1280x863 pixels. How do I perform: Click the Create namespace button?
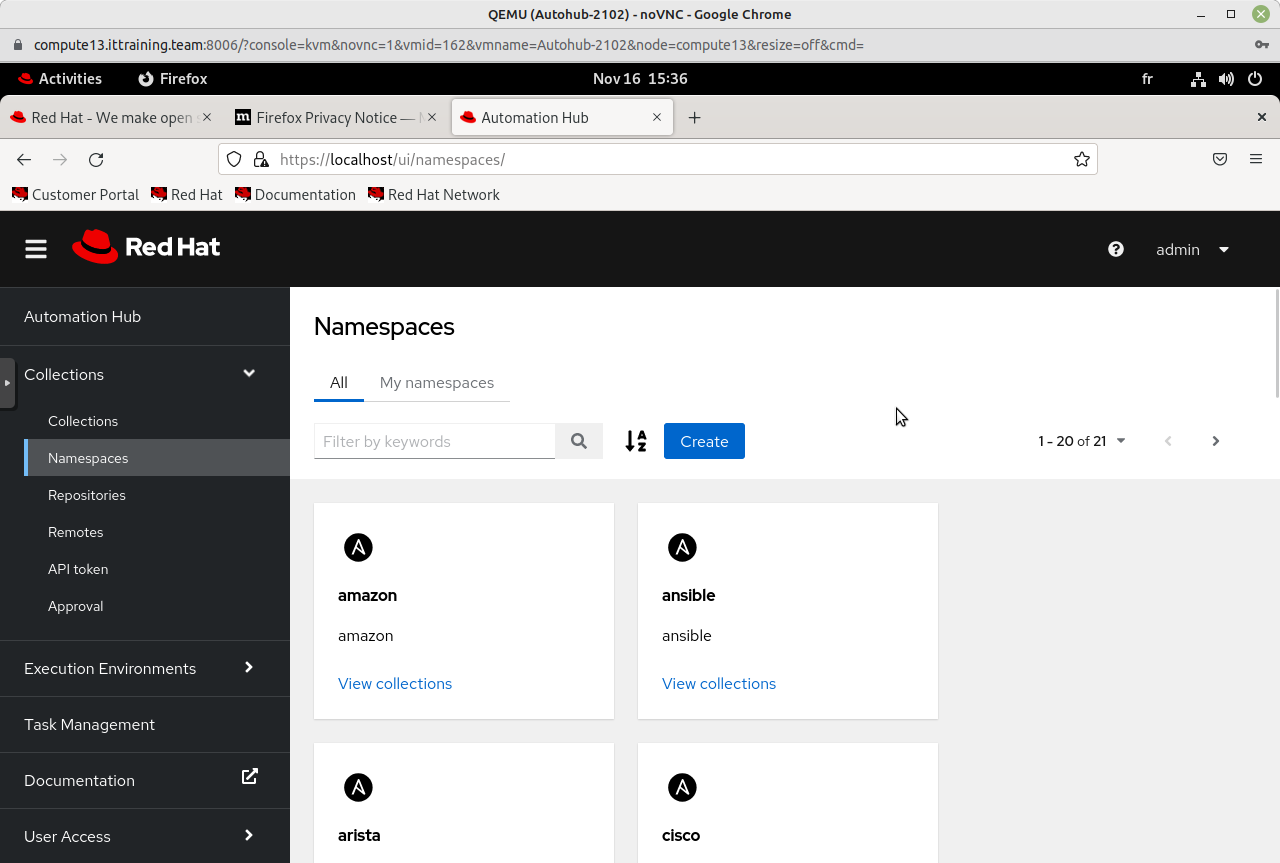tap(704, 441)
